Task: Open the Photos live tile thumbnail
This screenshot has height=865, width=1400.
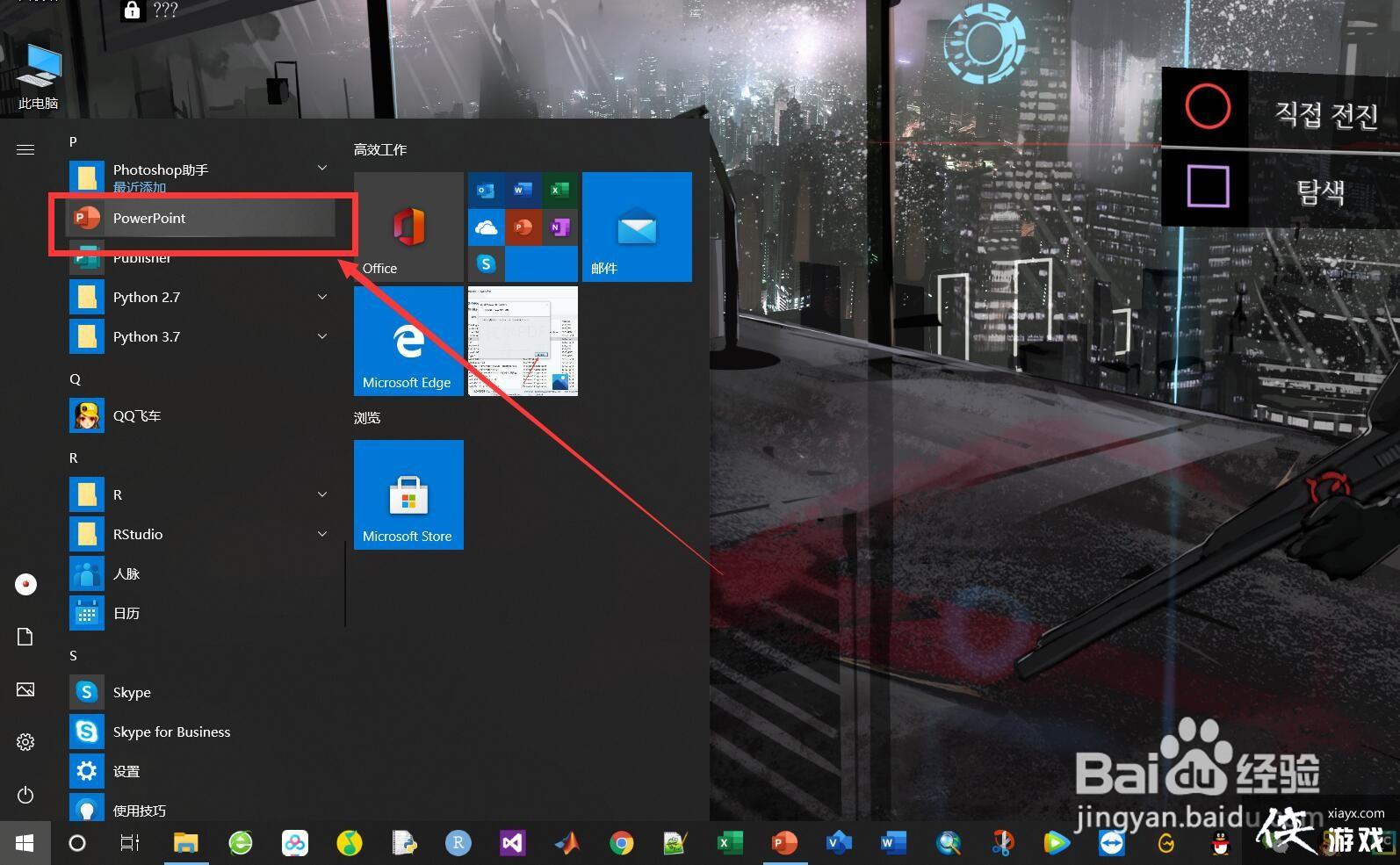Action: (523, 341)
